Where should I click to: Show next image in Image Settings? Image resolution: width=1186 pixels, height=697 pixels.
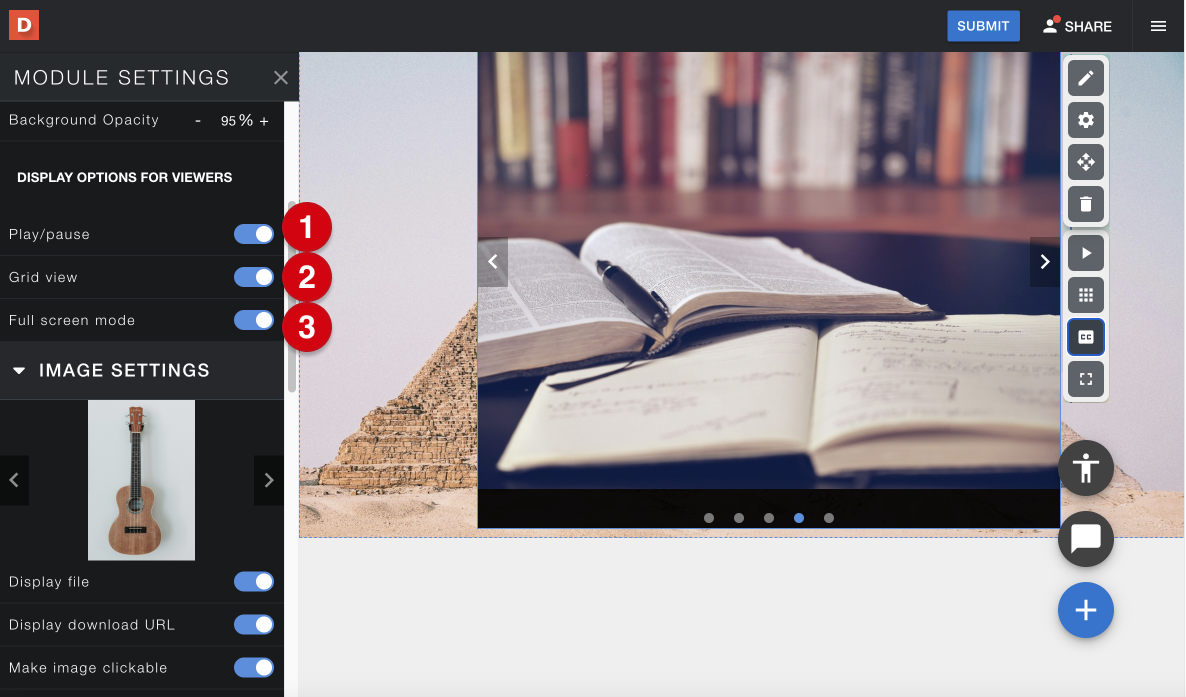pos(269,480)
